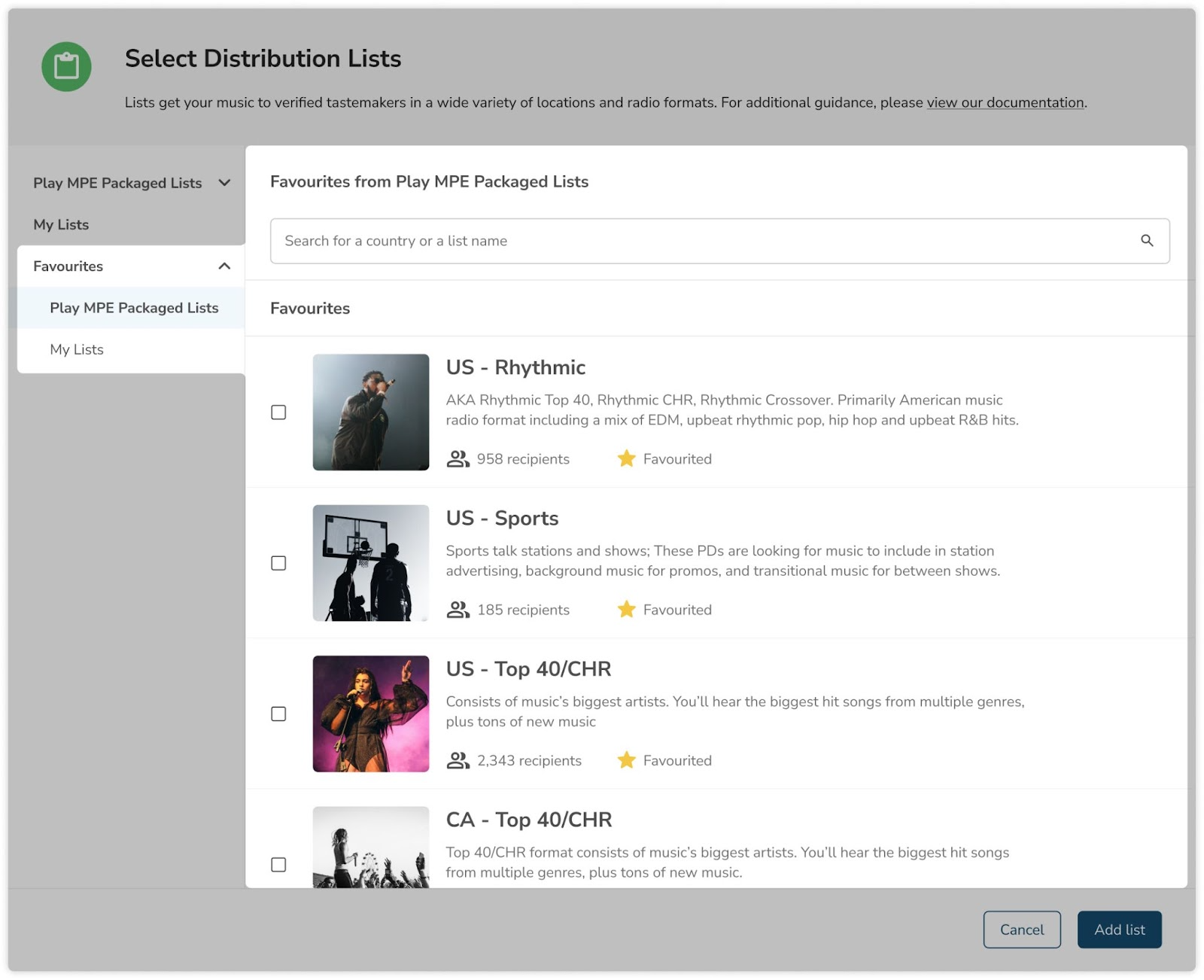Check the CA - Top 40/CHR checkbox
This screenshot has width=1204, height=980.
coord(278,865)
